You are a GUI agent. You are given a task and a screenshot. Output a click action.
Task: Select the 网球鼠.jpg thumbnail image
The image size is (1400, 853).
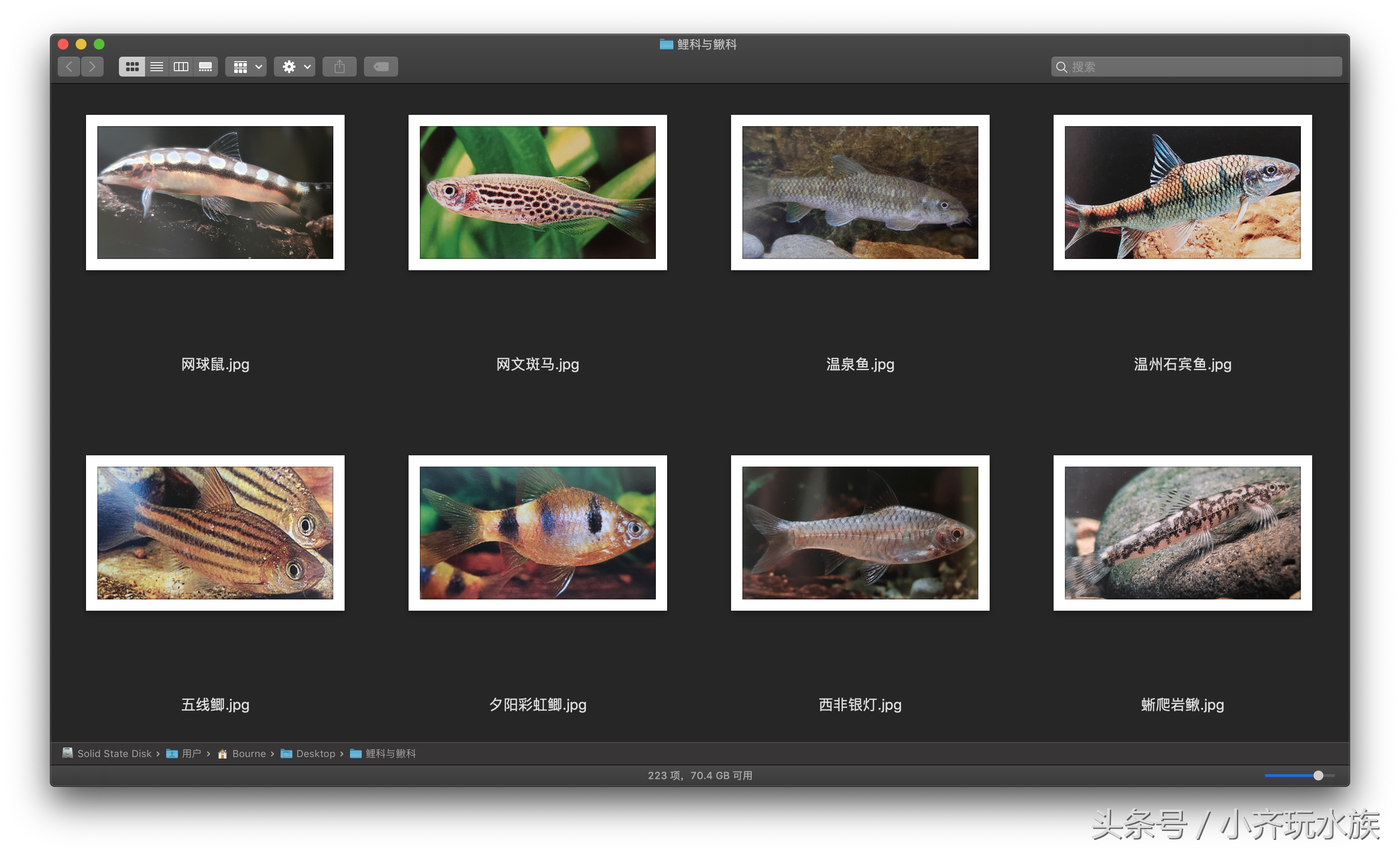(x=215, y=192)
